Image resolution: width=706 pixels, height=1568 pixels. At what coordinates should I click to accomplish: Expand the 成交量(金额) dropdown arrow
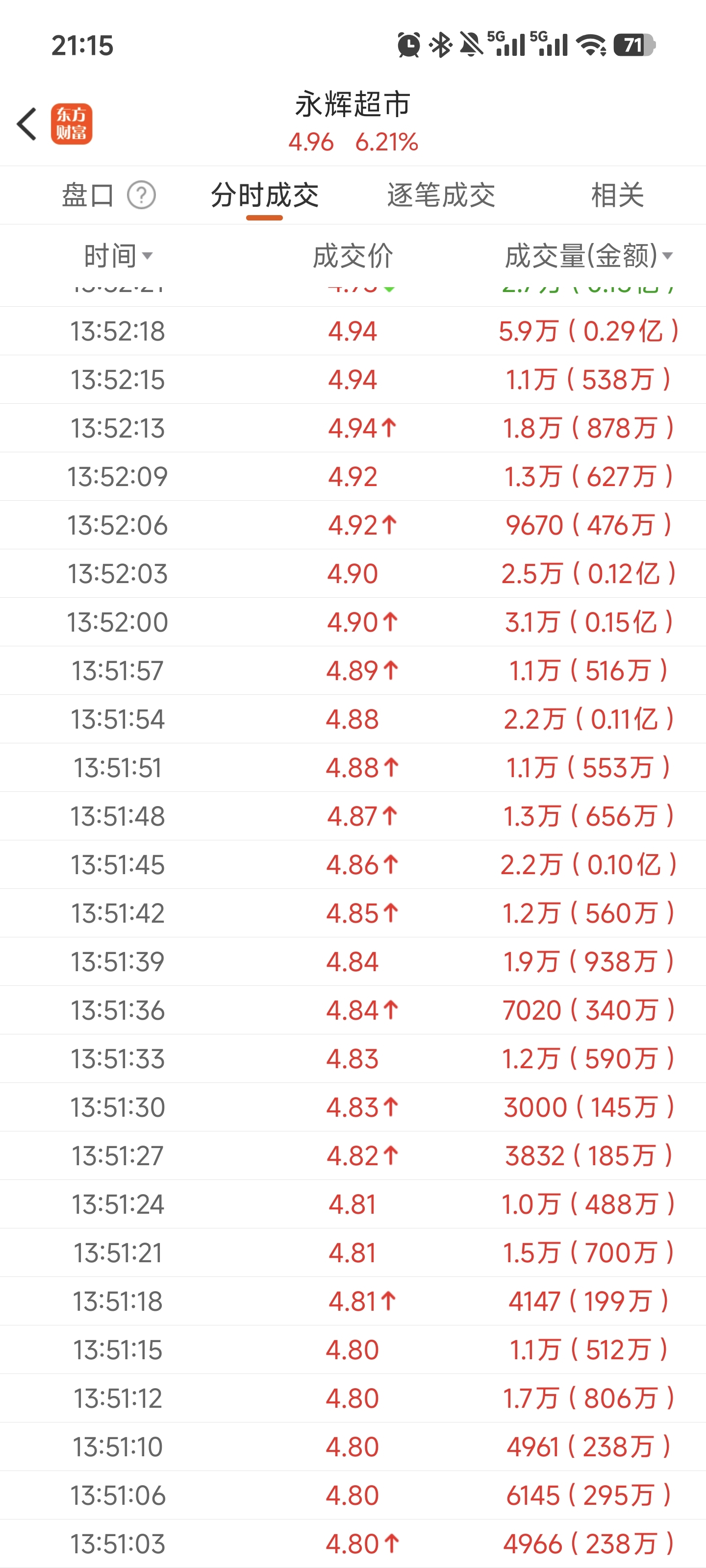pos(668,256)
